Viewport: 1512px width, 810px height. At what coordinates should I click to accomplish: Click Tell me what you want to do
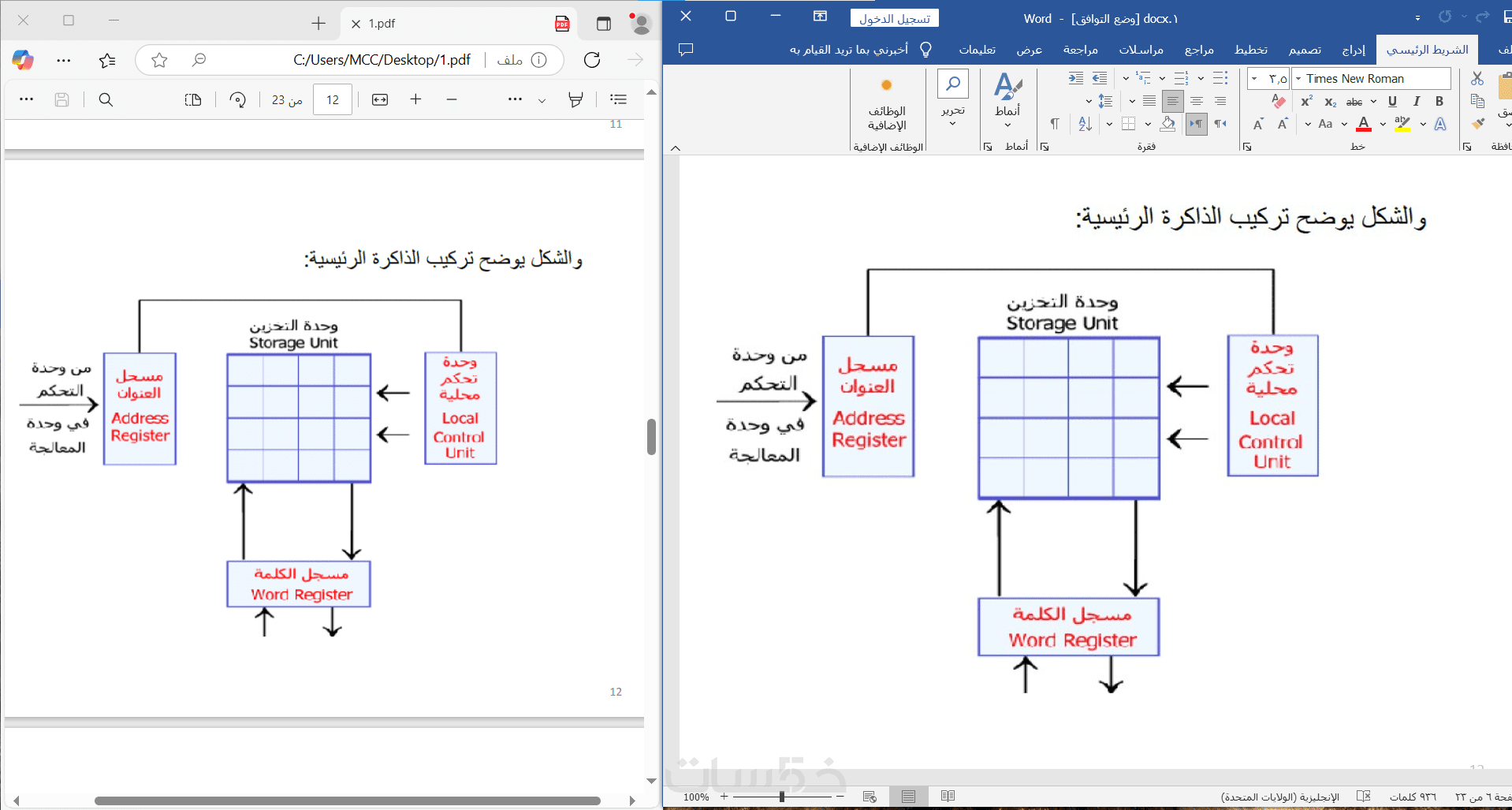(x=861, y=50)
